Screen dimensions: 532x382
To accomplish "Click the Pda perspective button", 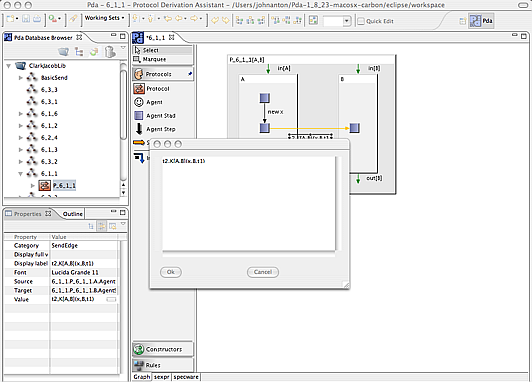I will [481, 21].
